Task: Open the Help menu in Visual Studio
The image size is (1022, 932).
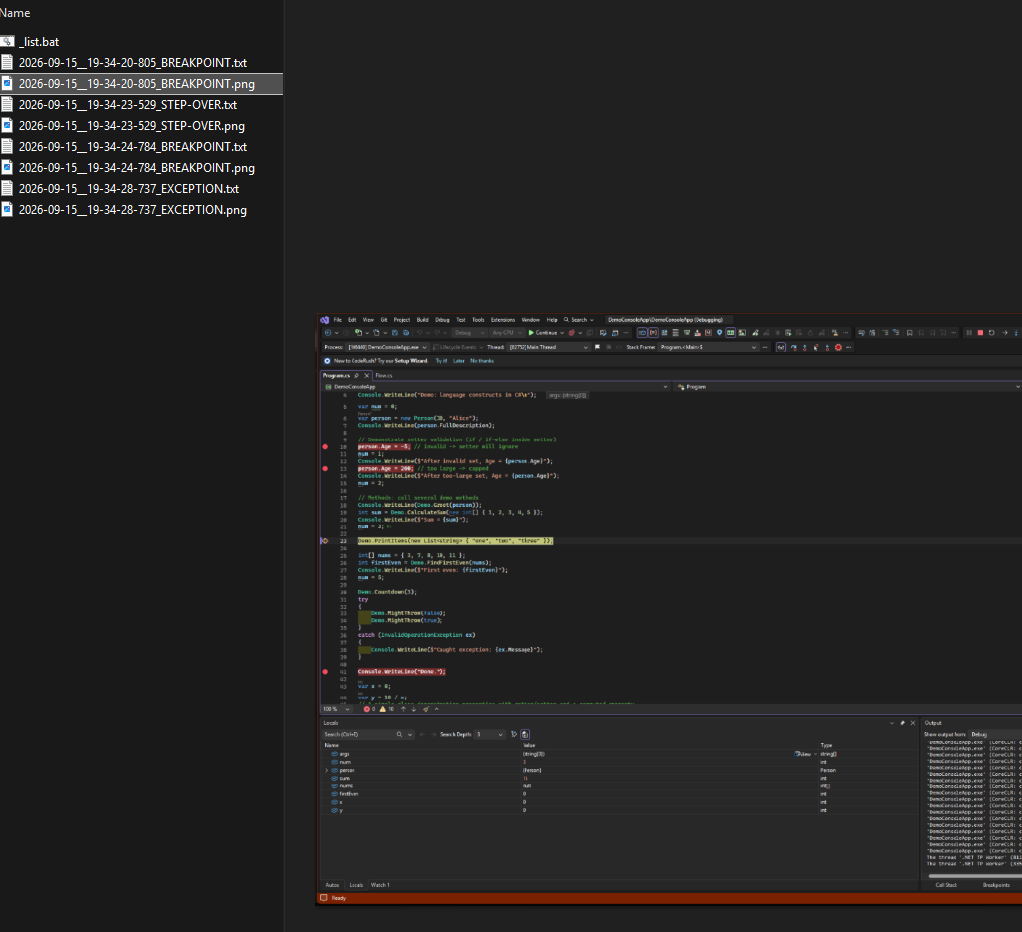Action: point(552,320)
